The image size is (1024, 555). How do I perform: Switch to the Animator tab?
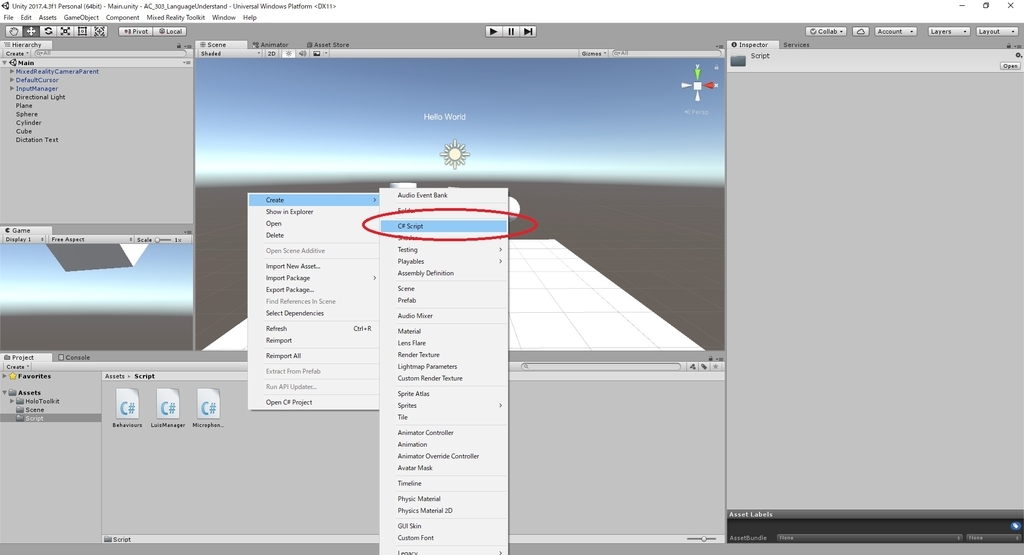point(271,45)
